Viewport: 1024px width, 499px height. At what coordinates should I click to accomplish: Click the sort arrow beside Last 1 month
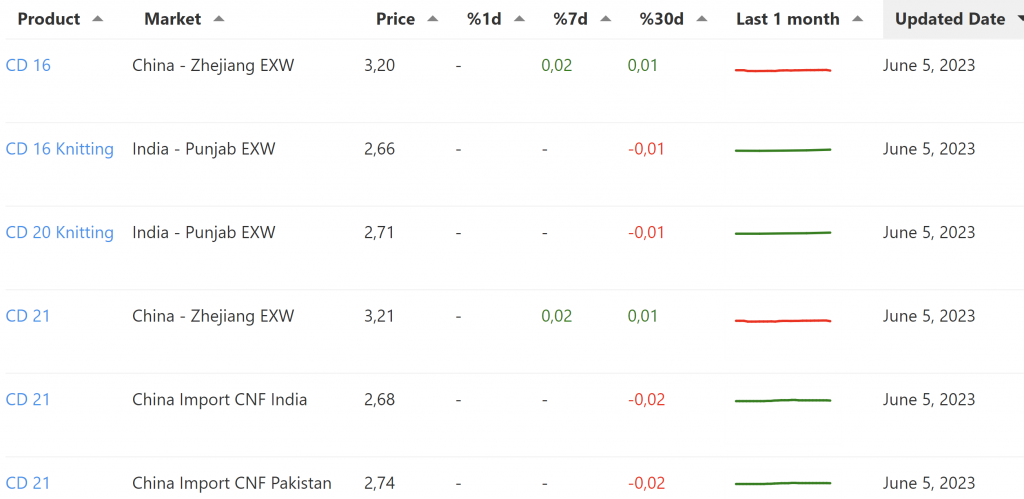pyautogui.click(x=858, y=19)
